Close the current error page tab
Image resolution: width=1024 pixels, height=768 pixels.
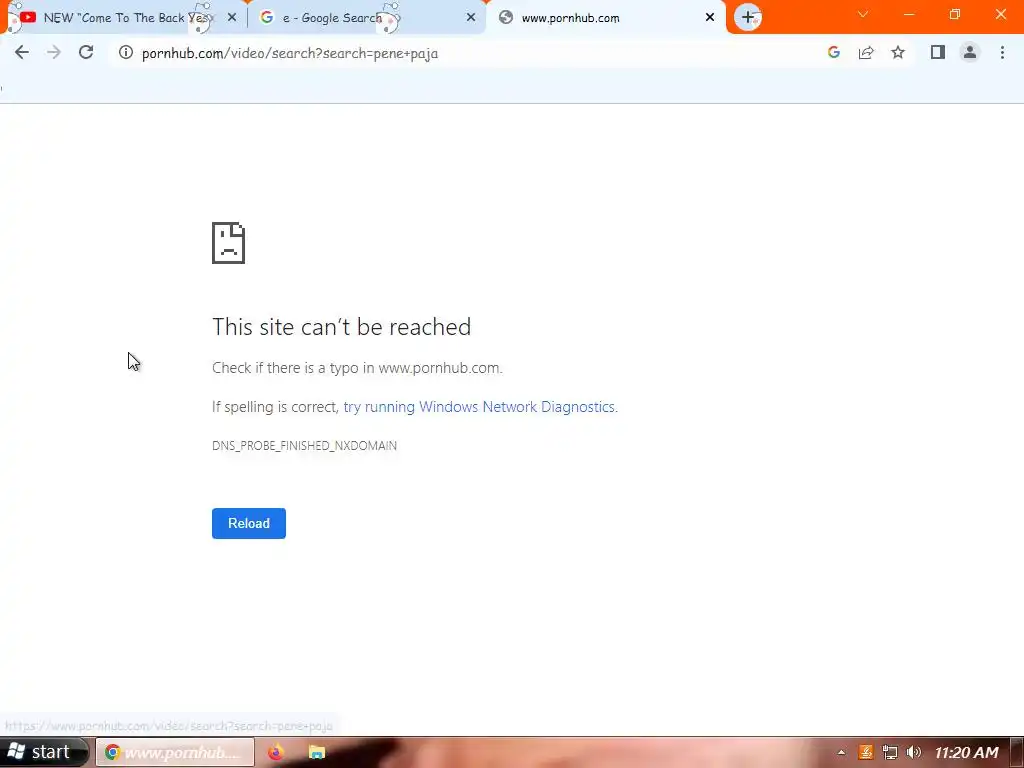[x=710, y=18]
